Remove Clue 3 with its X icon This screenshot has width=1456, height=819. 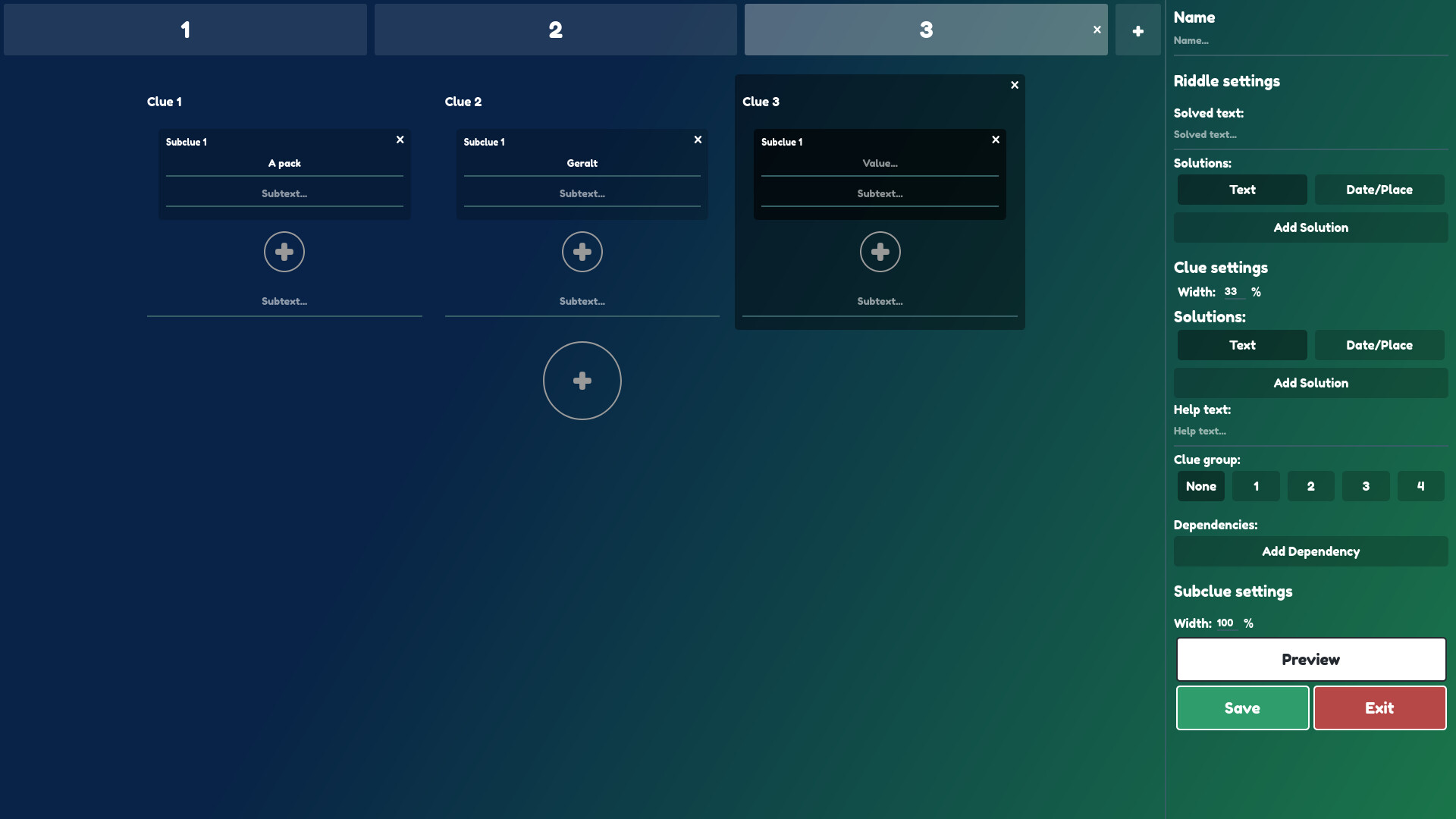tap(1015, 85)
